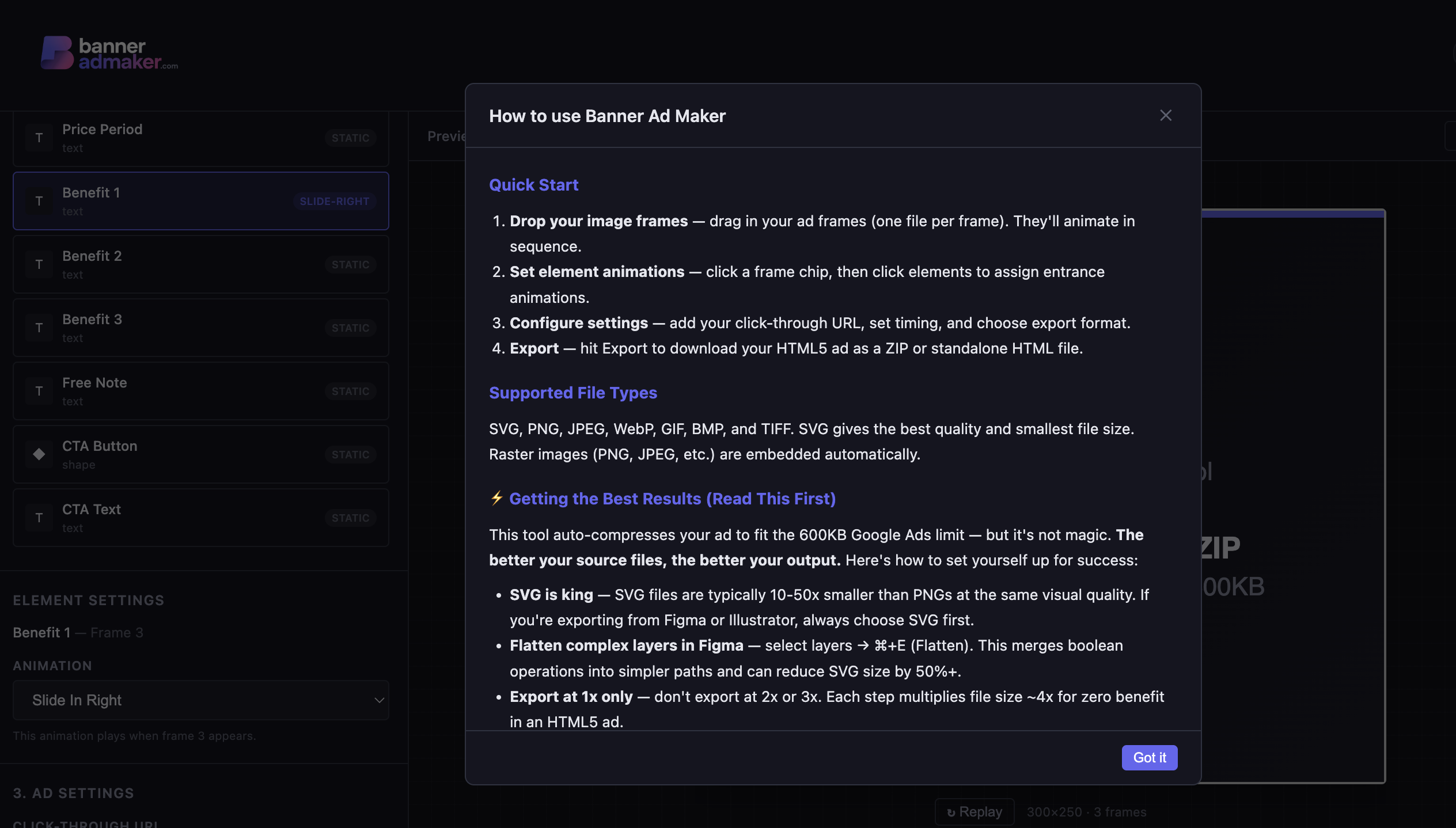Click the STATIC badge on Benefit 2

(350, 264)
